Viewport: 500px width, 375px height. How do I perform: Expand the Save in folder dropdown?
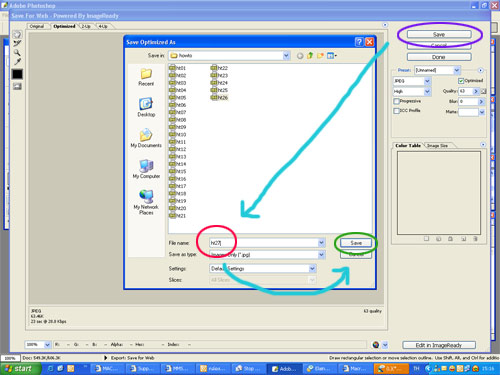pyautogui.click(x=286, y=56)
